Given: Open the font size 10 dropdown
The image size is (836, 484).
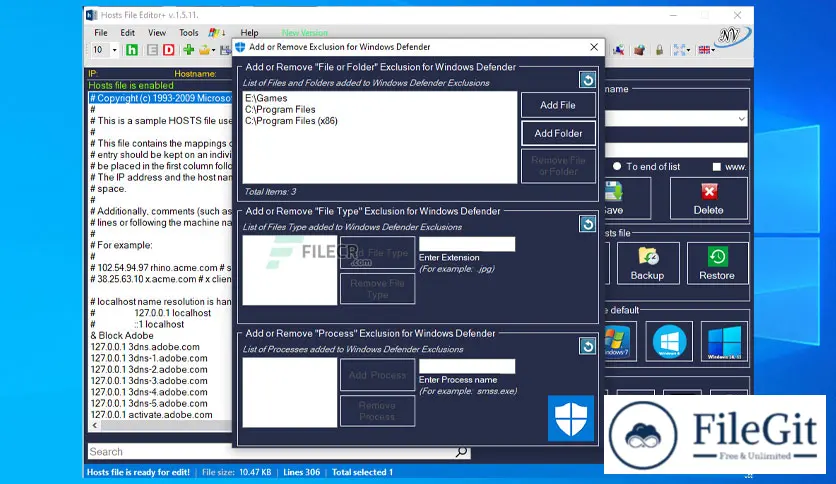Looking at the screenshot, I should pos(114,50).
